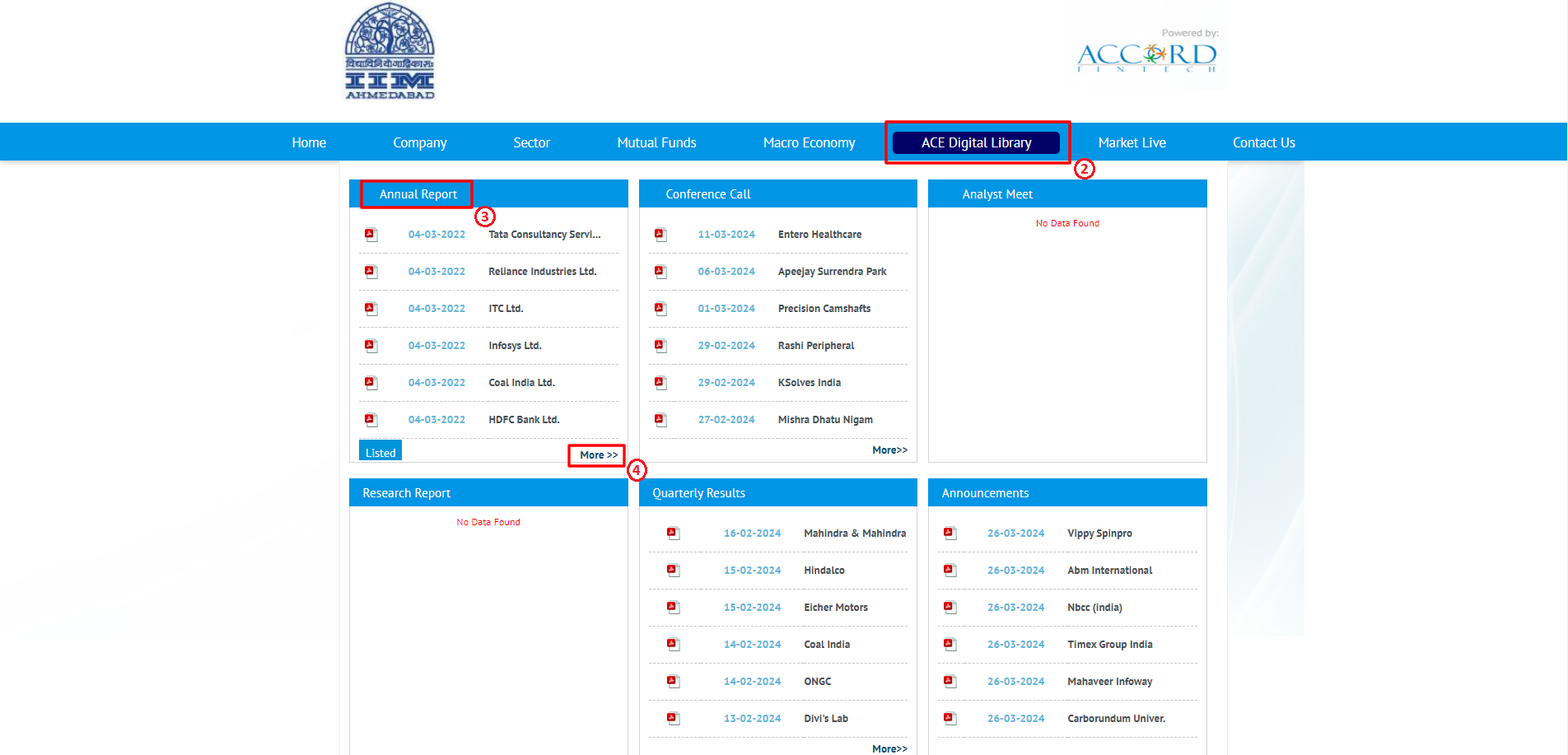This screenshot has width=1568, height=755.
Task: Open PDF icon for Tata Consultancy annual report
Action: tap(371, 235)
